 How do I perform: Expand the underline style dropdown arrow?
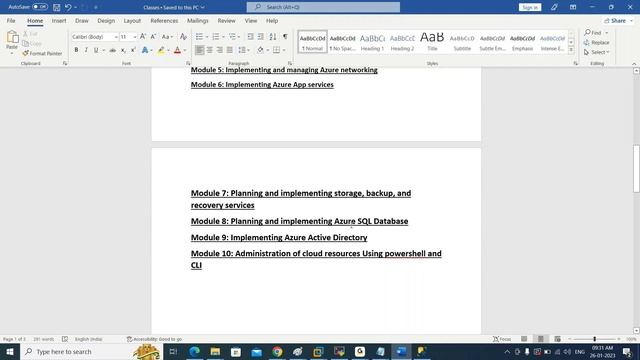click(104, 50)
